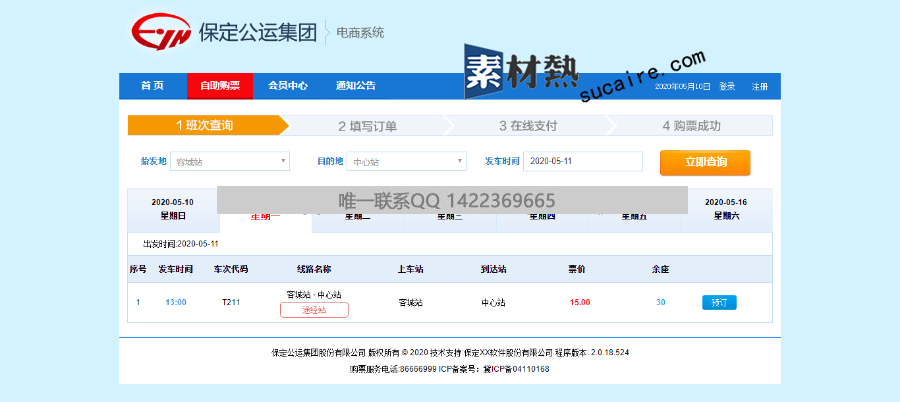Screen dimensions: 900x402
Task: Select step 3 在线支付
Action: tap(528, 126)
